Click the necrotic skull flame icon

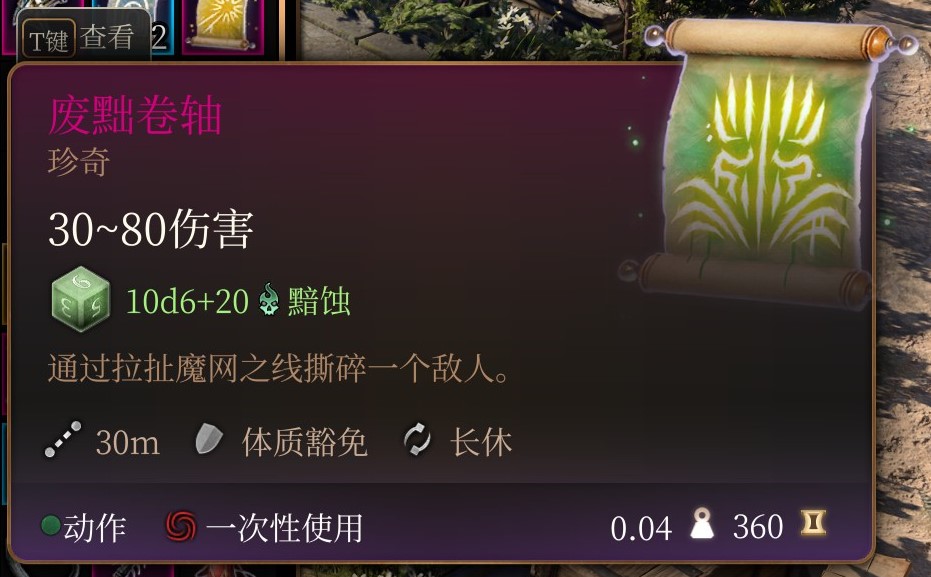click(269, 299)
